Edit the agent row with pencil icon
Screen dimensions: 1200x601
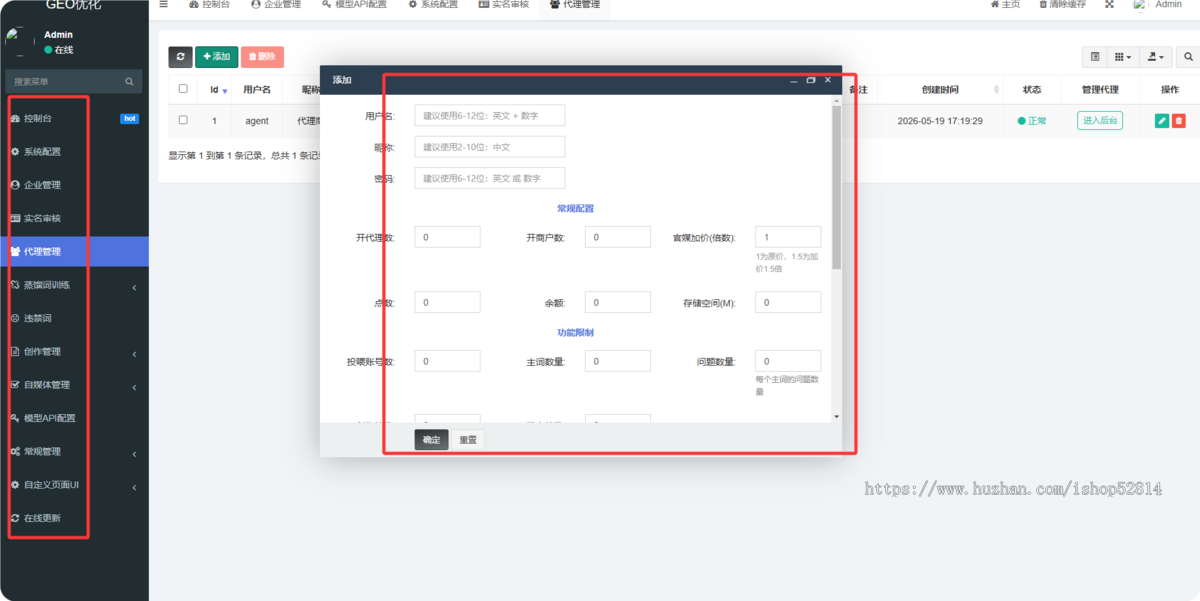click(1162, 121)
